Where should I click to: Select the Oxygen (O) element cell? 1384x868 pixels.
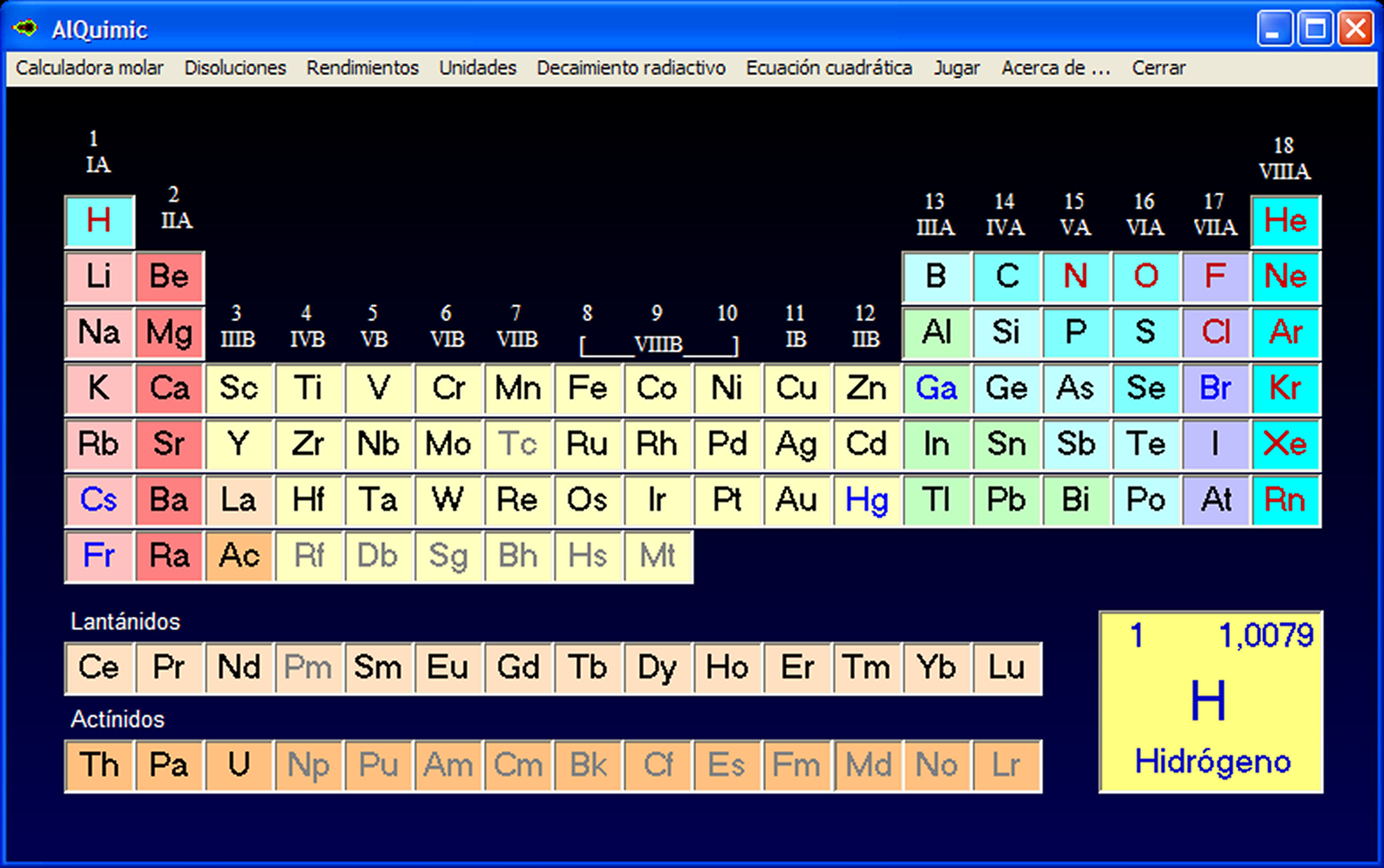tap(1146, 277)
